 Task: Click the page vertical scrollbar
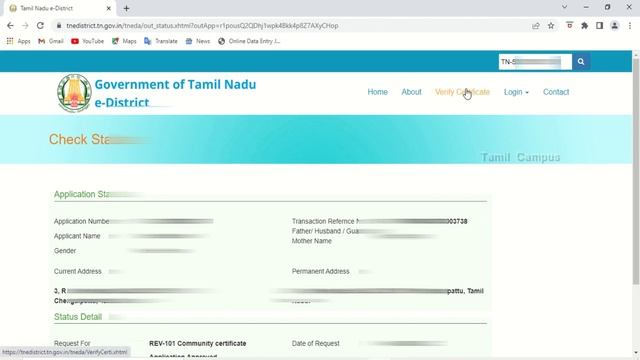coord(636,171)
